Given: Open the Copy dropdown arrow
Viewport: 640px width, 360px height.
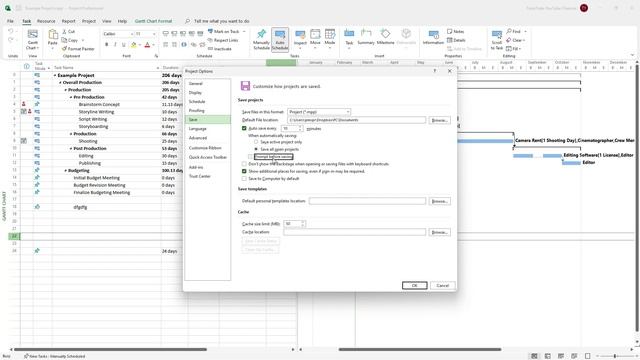Looking at the screenshot, I should pyautogui.click(x=83, y=40).
